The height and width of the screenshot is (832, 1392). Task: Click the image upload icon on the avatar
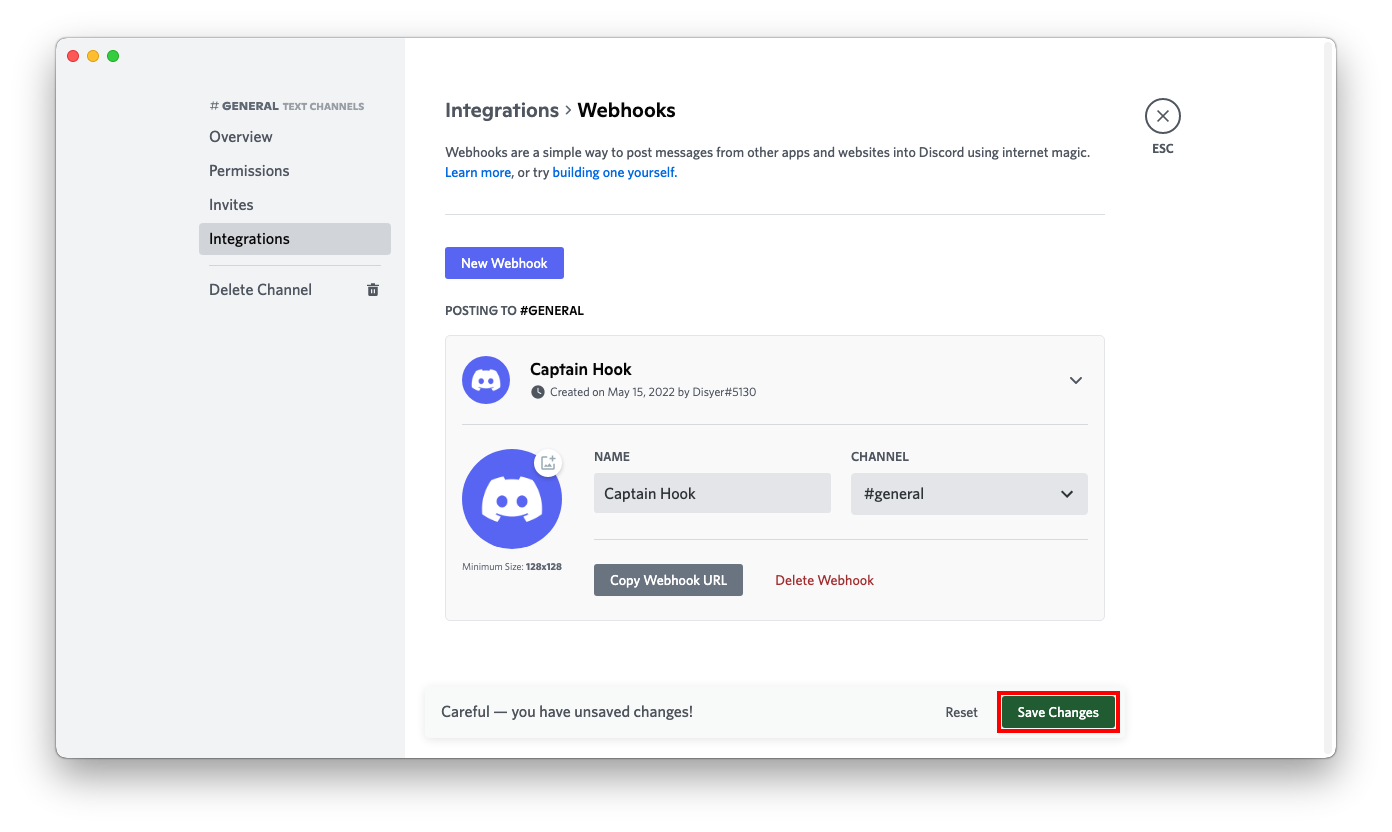(x=548, y=462)
